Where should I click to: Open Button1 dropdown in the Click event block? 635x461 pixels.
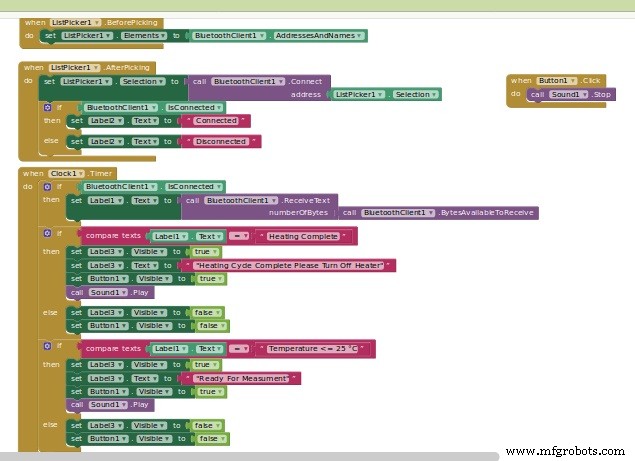click(x=557, y=80)
